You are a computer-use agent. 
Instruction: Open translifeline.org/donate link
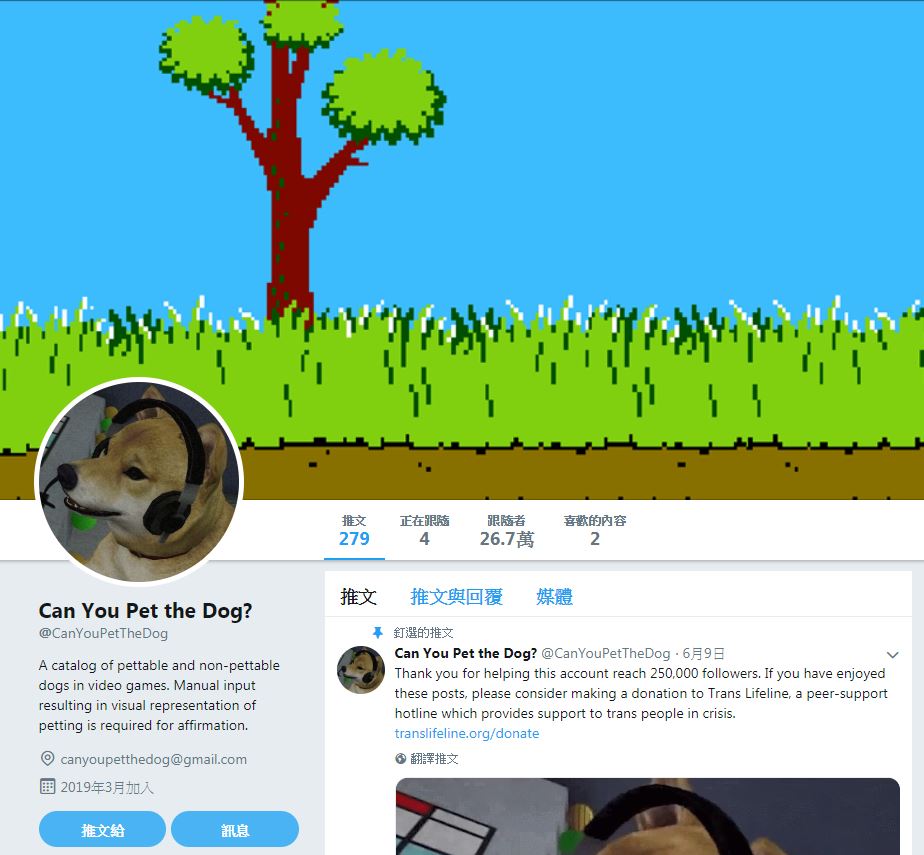pyautogui.click(x=467, y=734)
